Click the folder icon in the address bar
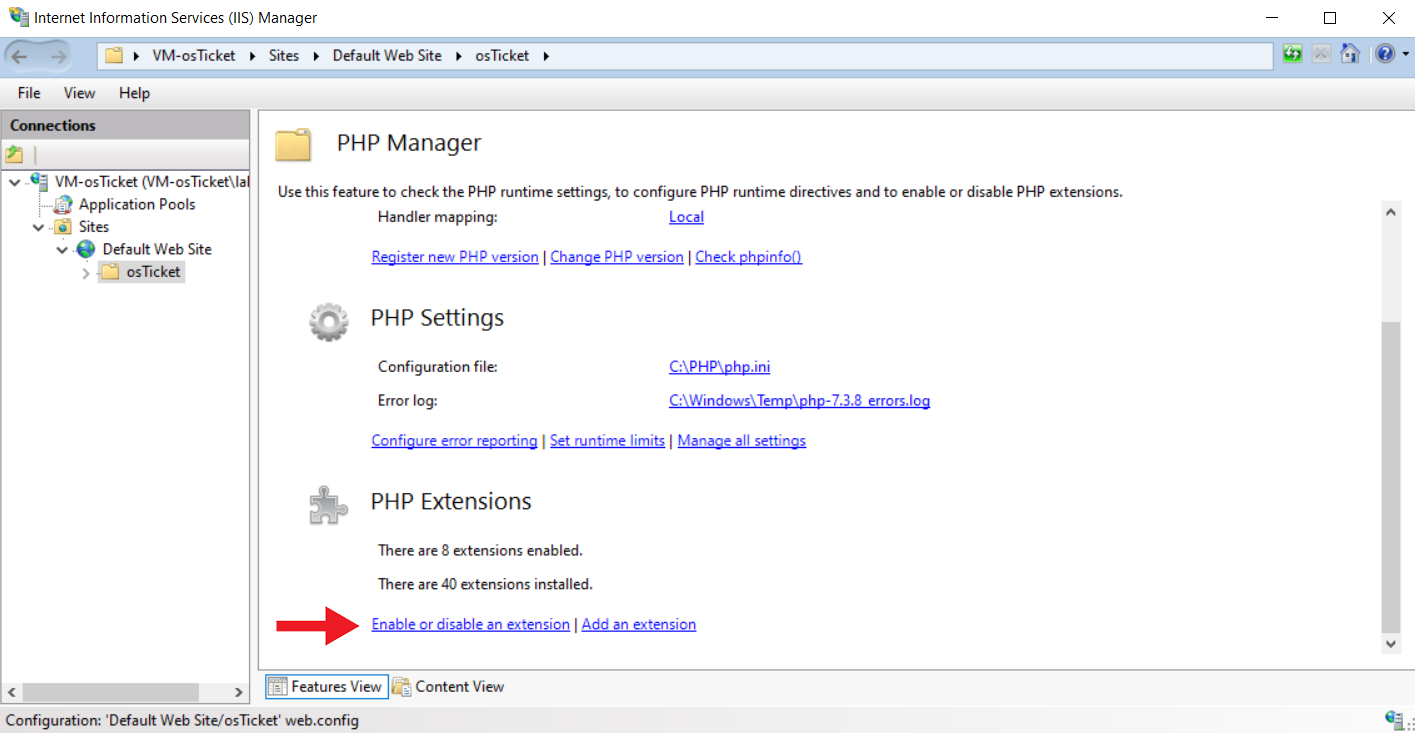Image resolution: width=1415 pixels, height=733 pixels. [114, 56]
